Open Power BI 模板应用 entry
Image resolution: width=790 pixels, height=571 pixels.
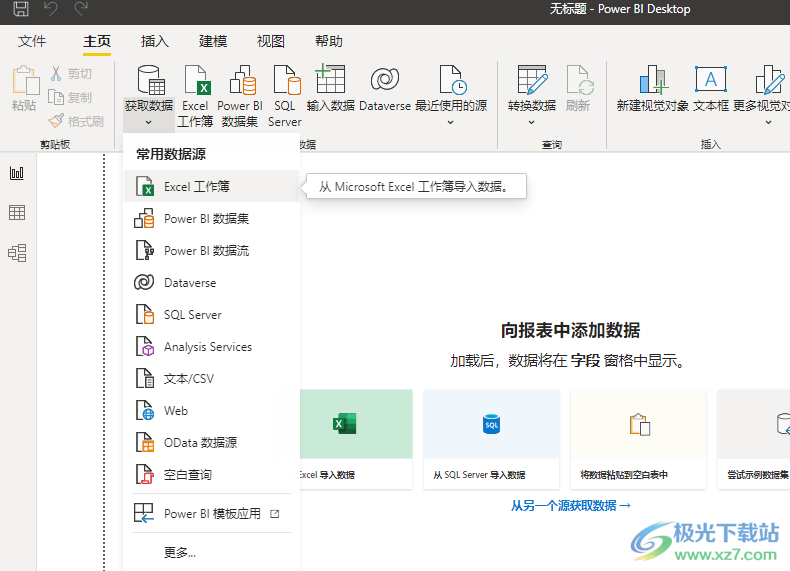pyautogui.click(x=211, y=514)
